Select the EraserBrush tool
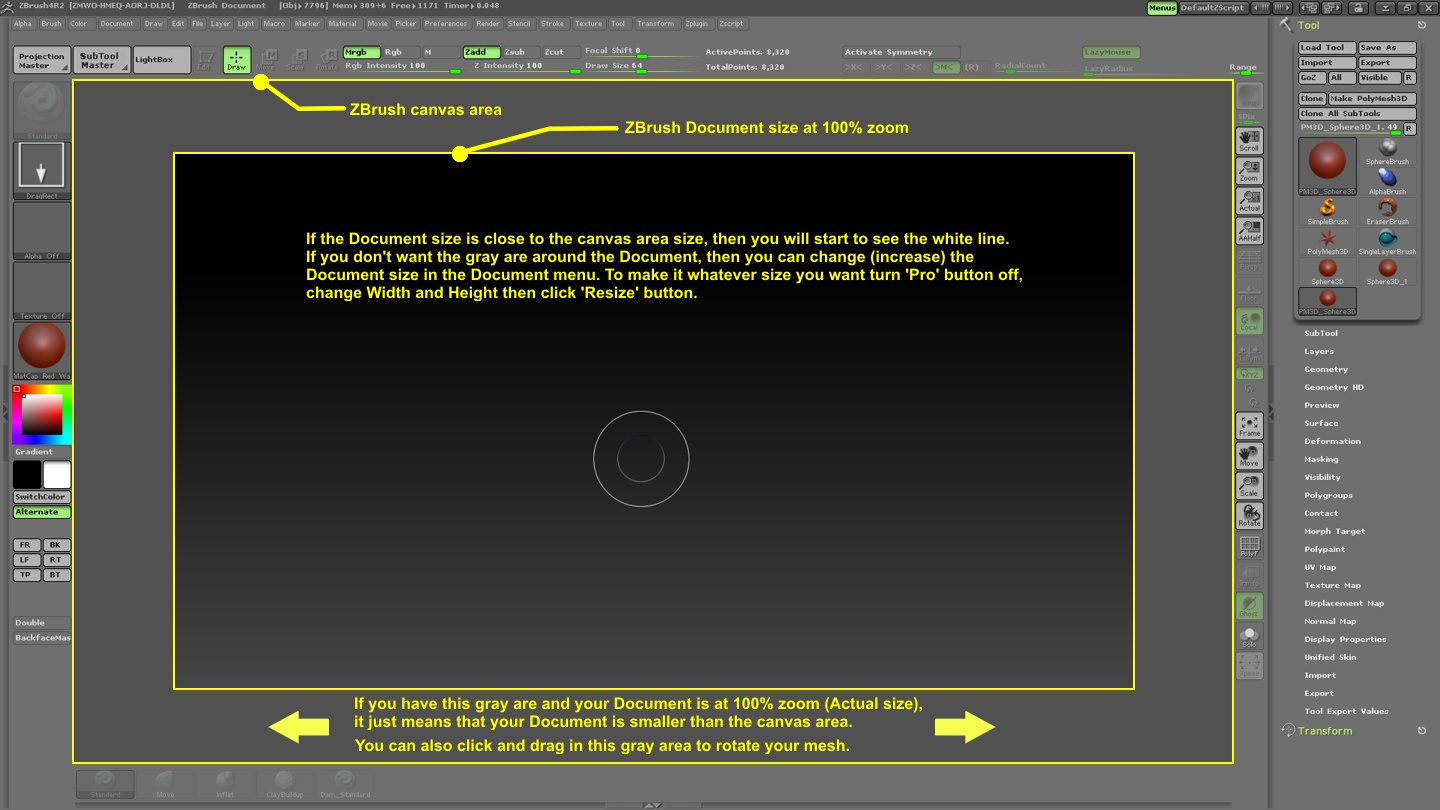This screenshot has height=810, width=1440. pyautogui.click(x=1387, y=211)
